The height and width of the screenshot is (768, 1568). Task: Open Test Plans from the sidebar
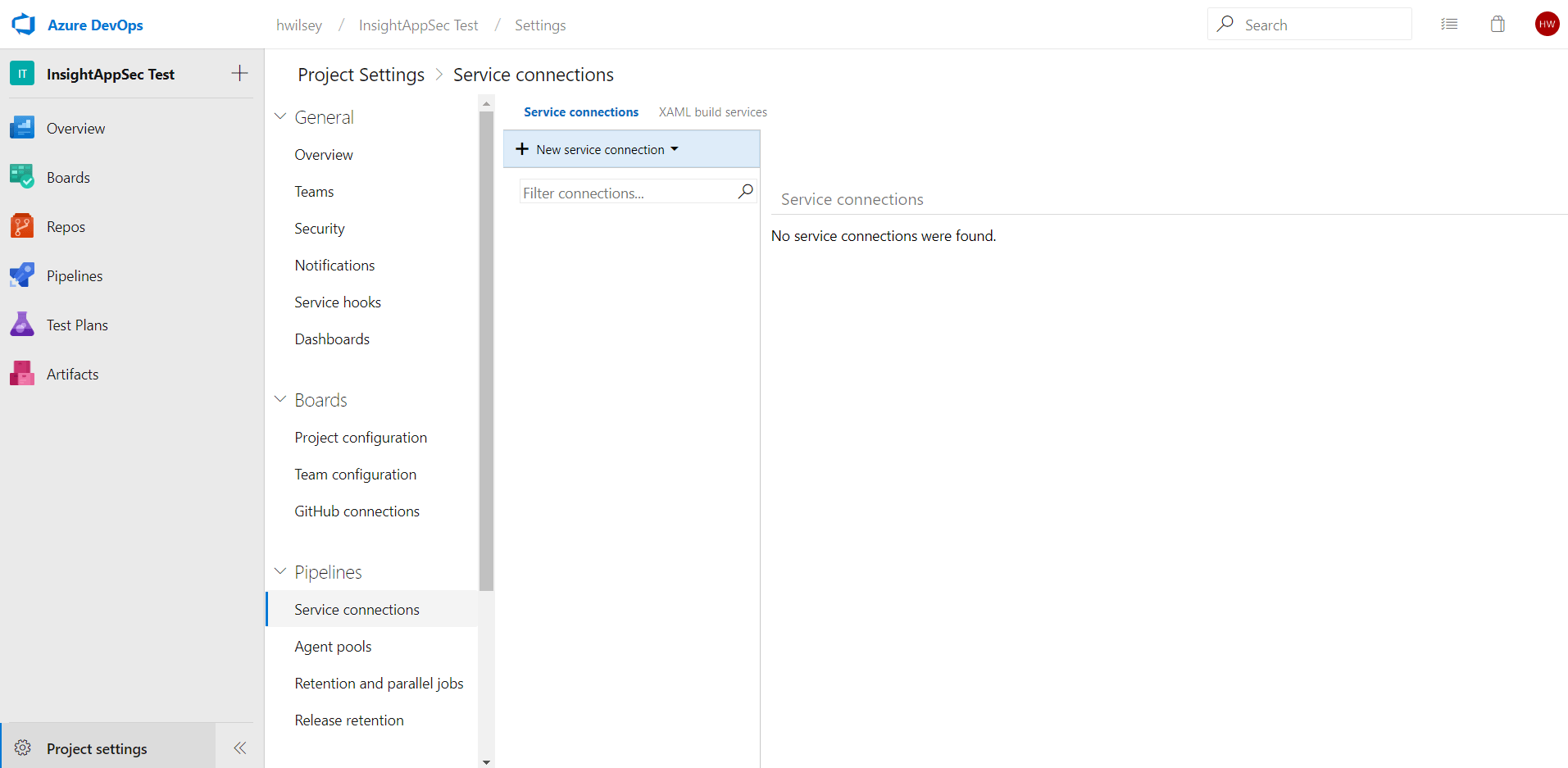[x=77, y=325]
